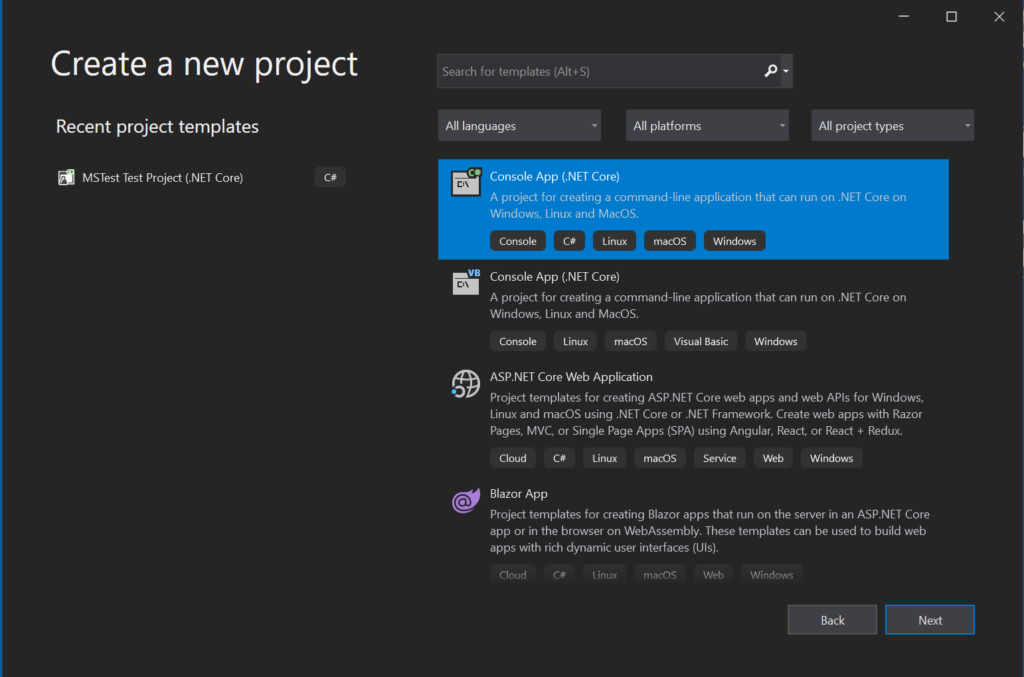The image size is (1024, 677).
Task: Click the Service tag under ASP.NET Core
Action: tap(719, 459)
